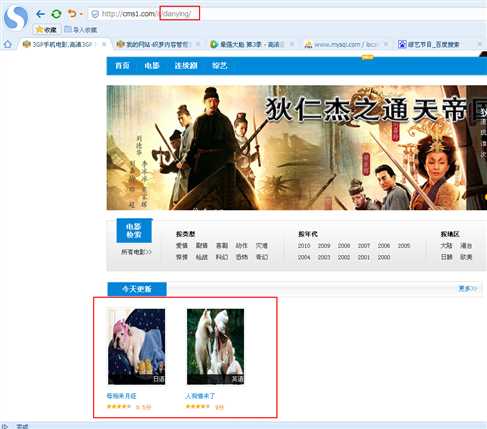Filter movies by year 2006
Screen dimensions: 487x429
click(x=384, y=246)
